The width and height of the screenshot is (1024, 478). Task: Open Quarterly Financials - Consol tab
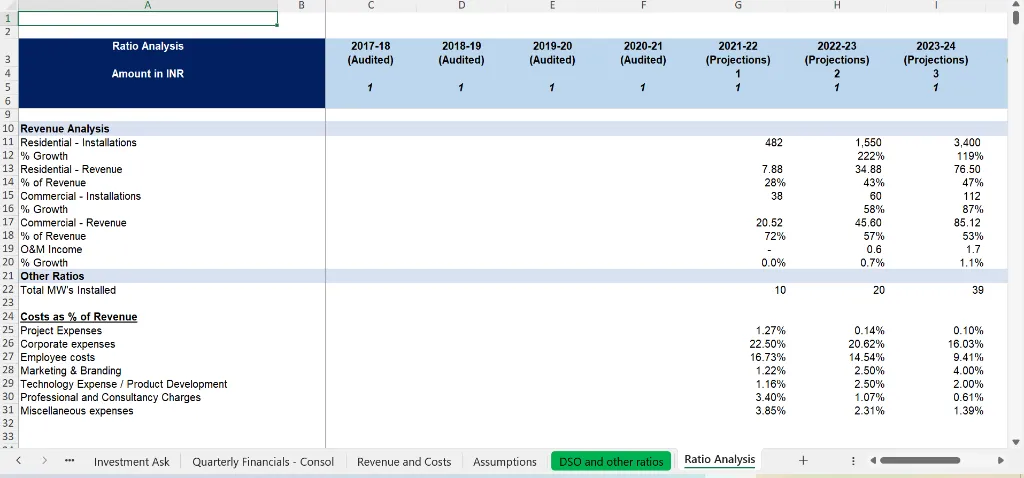click(263, 461)
